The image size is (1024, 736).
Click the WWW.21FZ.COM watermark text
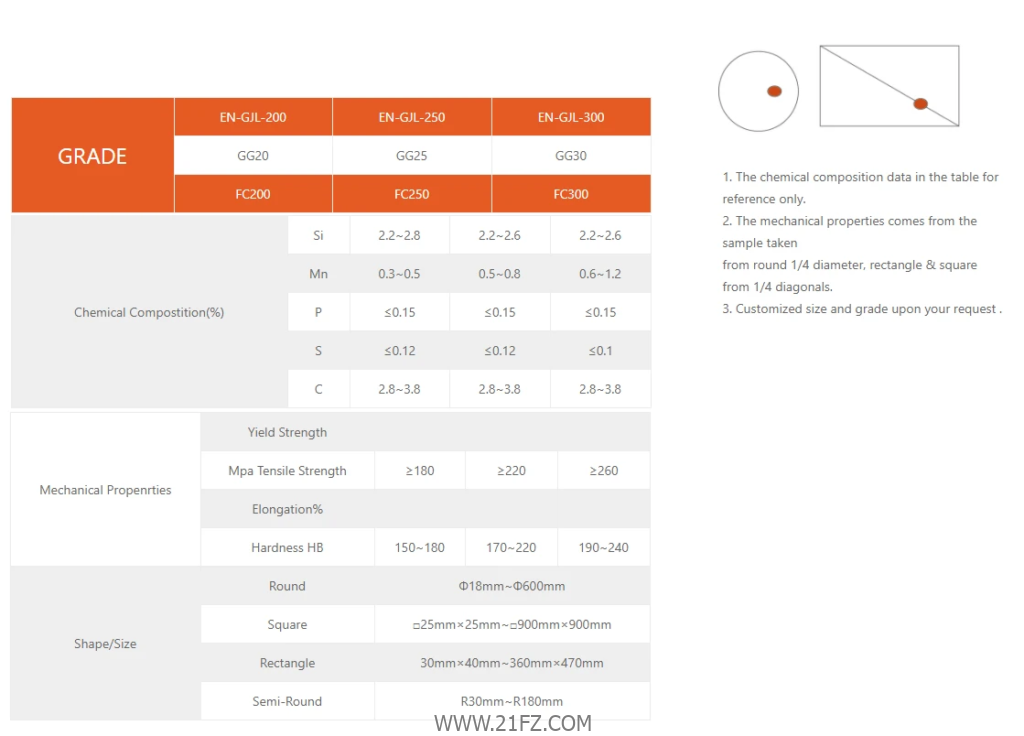513,723
